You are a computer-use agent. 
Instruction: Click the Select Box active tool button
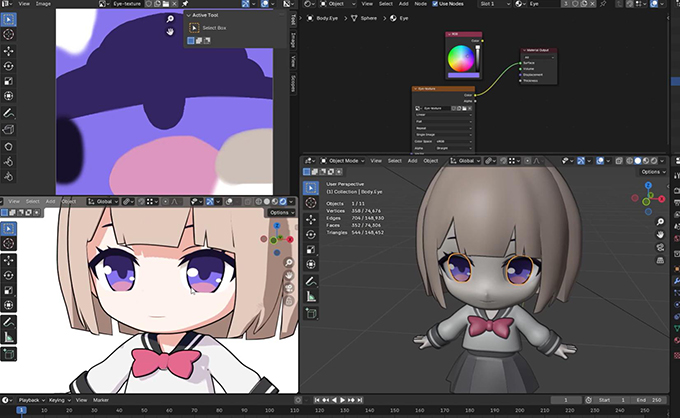click(194, 27)
